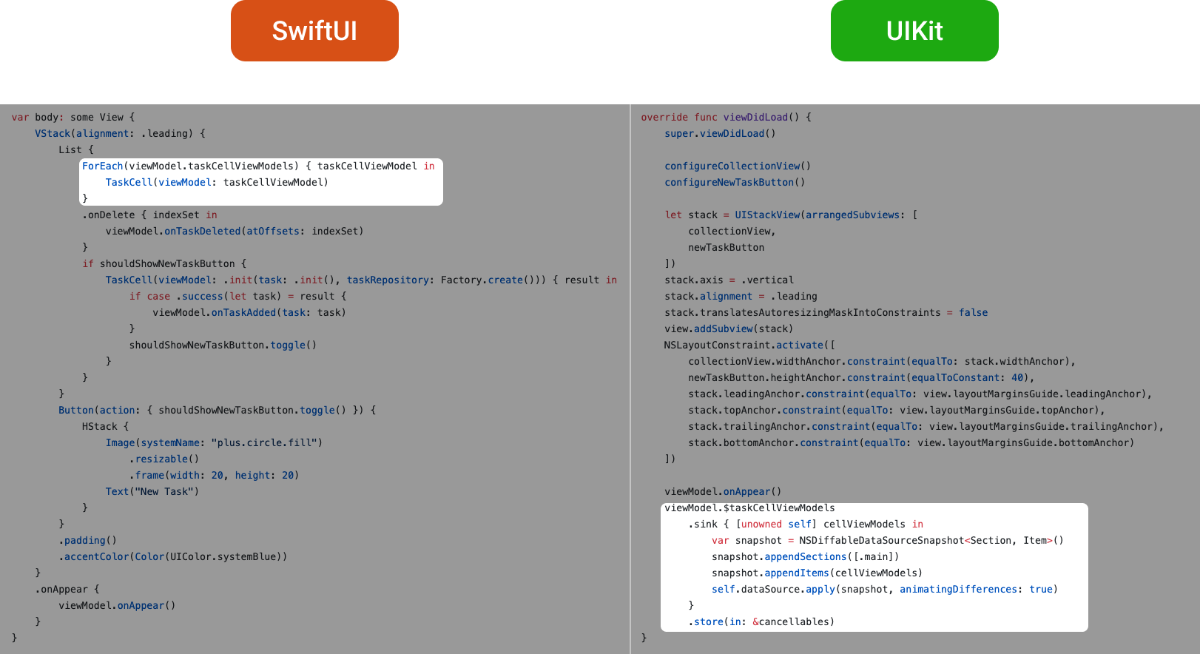Click the "stack.trailingAnchor.constraint" line
The width and height of the screenshot is (1200, 654).
[926, 426]
